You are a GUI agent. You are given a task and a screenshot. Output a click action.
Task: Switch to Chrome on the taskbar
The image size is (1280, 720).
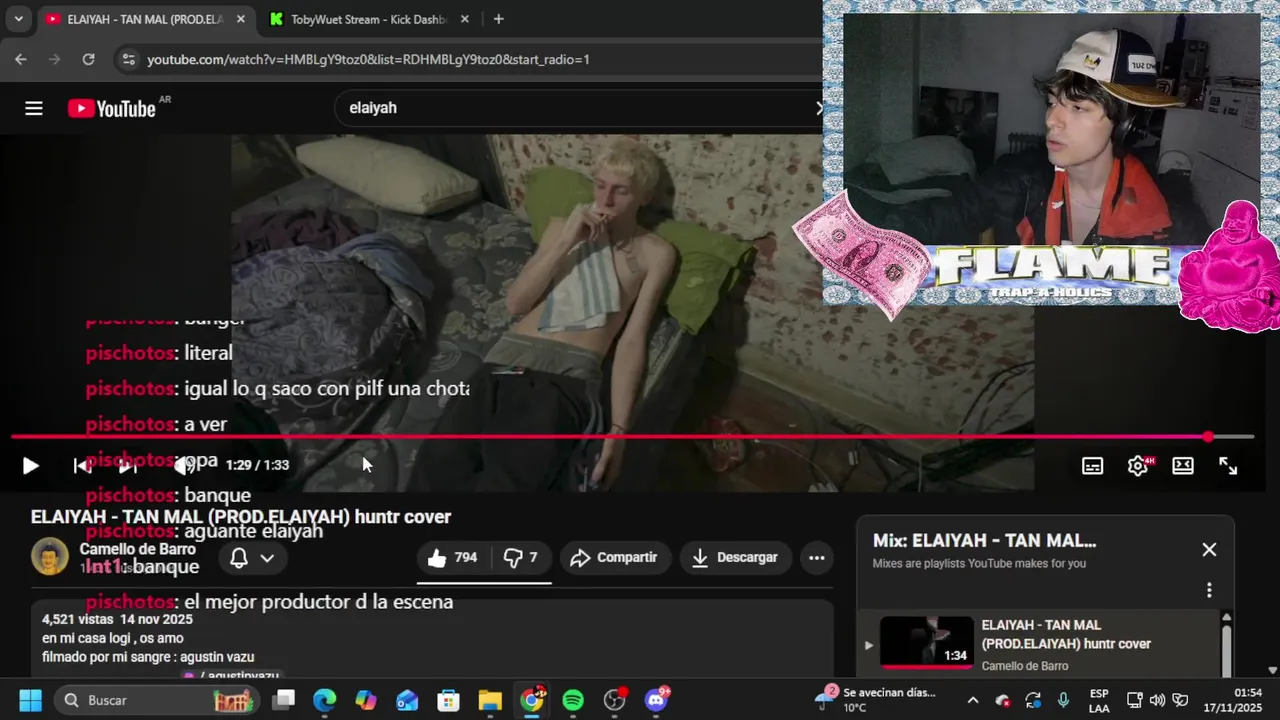(532, 699)
